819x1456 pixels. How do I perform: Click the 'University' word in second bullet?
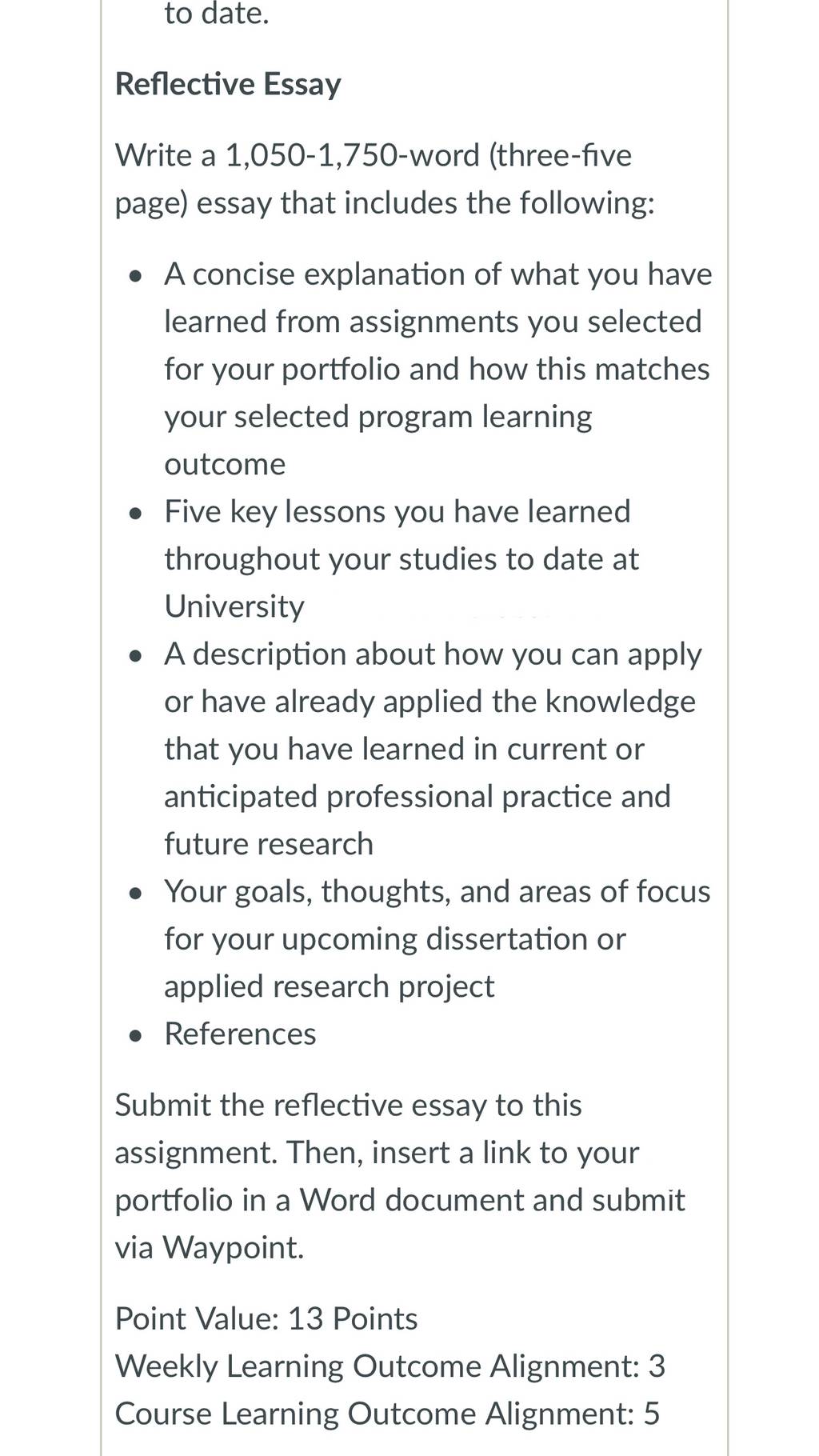pos(234,606)
